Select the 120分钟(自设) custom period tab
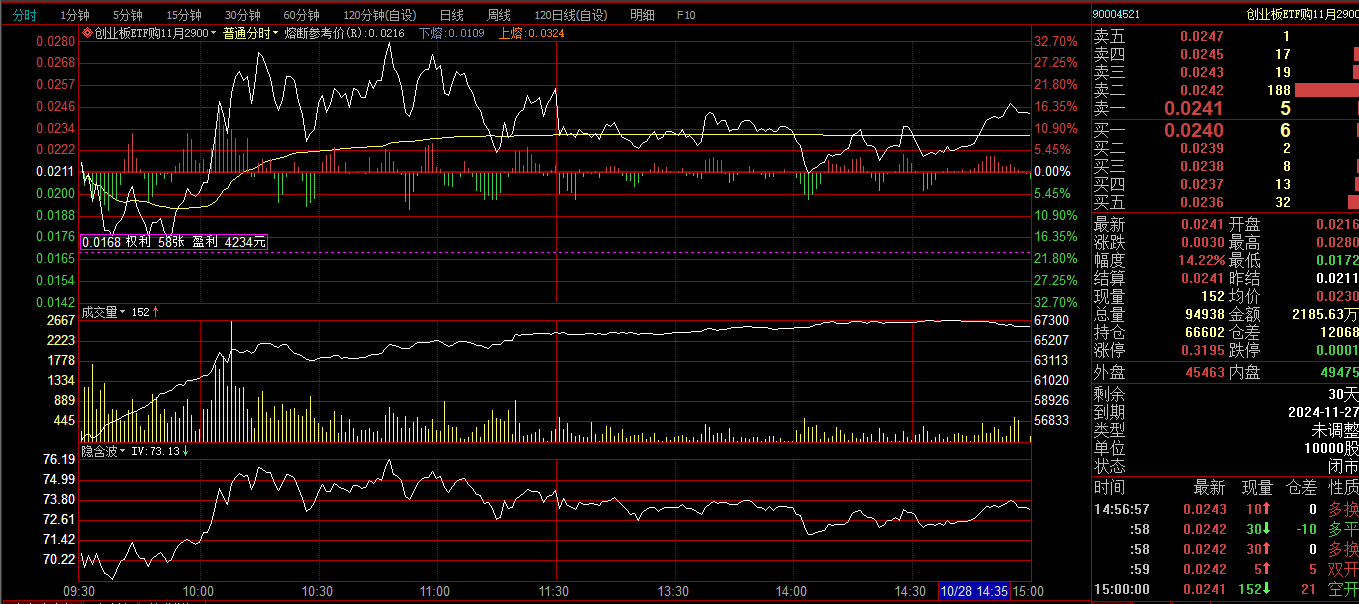1359x604 pixels. pos(379,15)
